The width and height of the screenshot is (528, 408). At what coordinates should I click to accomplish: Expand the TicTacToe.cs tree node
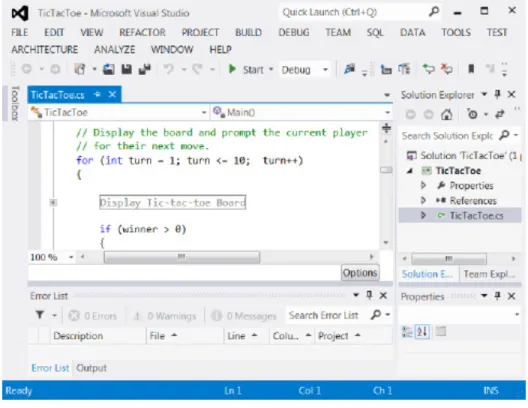click(x=424, y=215)
